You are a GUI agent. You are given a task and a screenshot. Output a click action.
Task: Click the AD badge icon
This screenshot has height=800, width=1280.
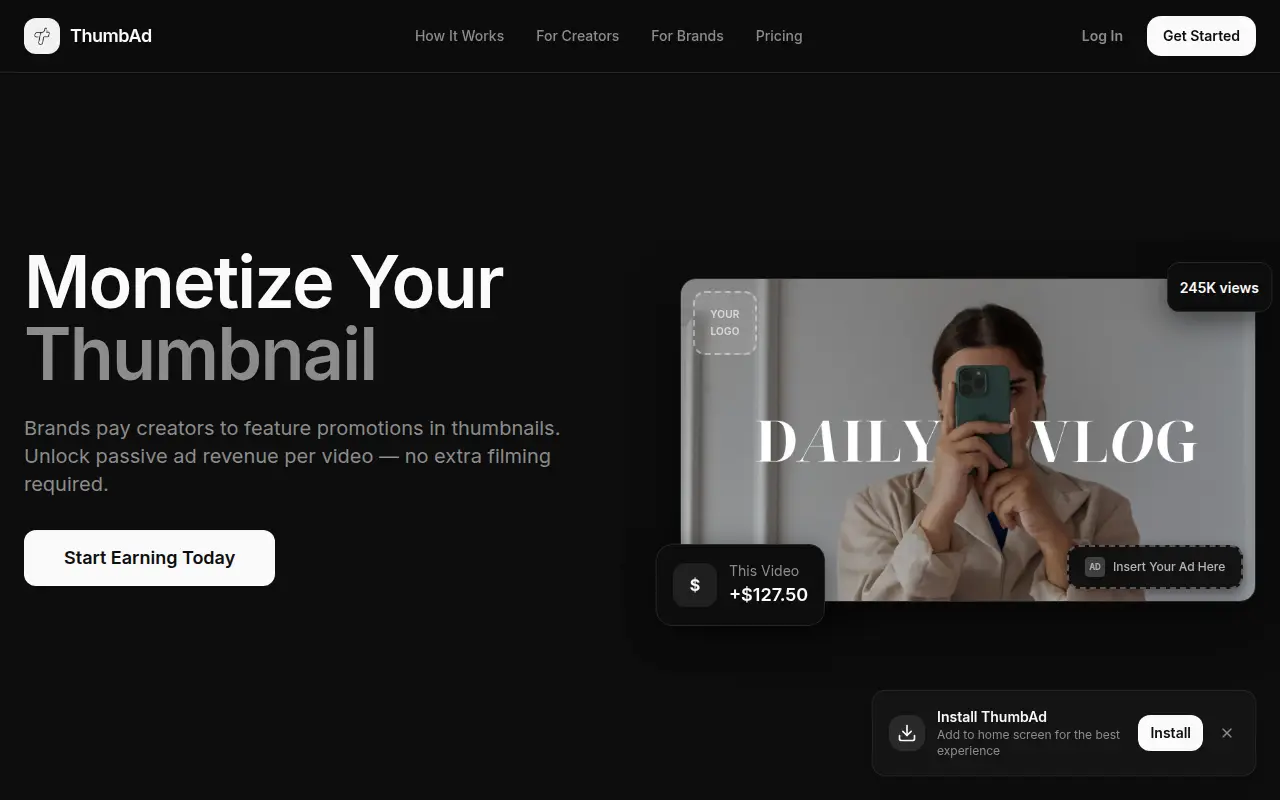pyautogui.click(x=1095, y=567)
